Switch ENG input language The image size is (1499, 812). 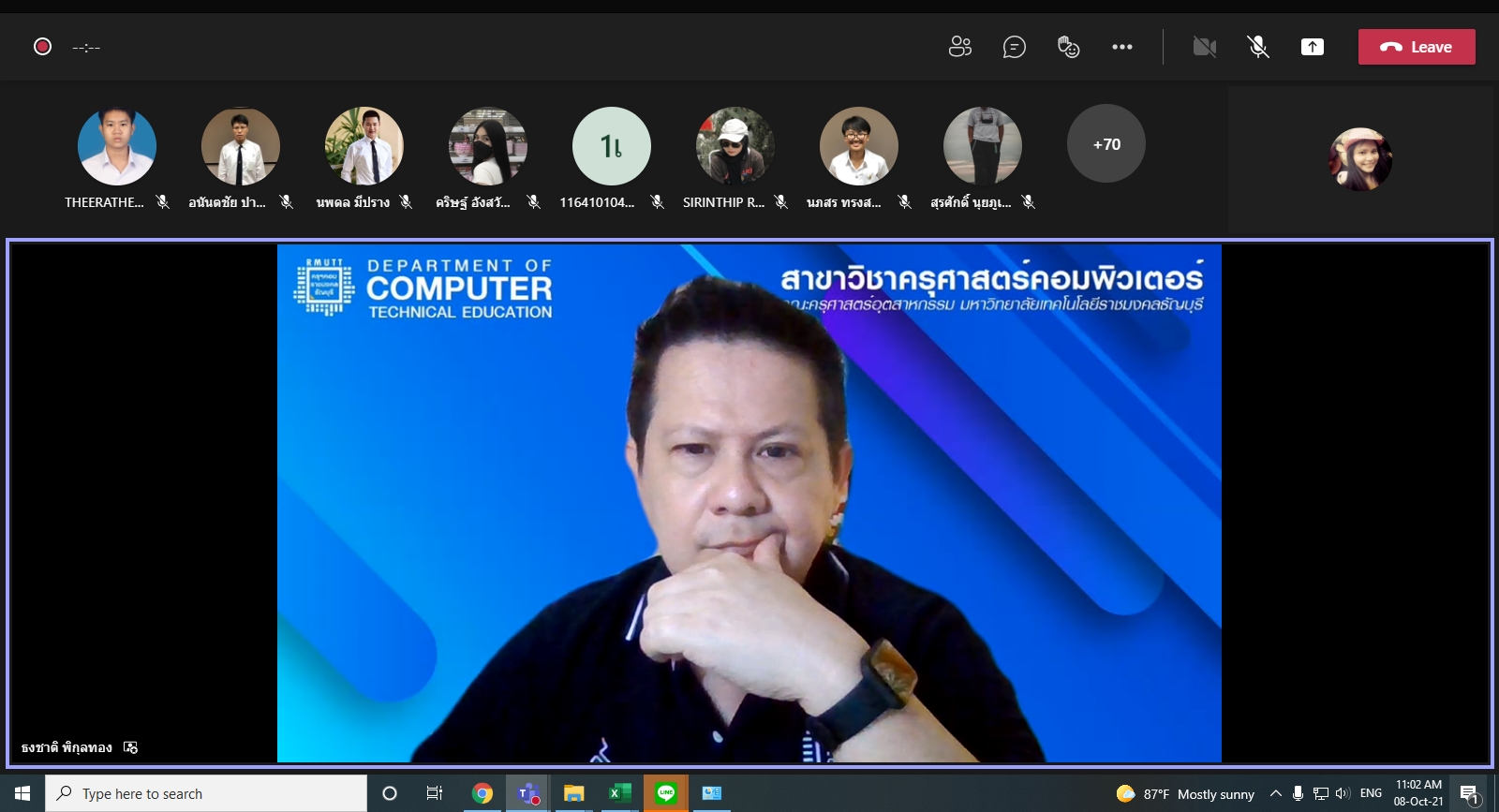click(1371, 793)
